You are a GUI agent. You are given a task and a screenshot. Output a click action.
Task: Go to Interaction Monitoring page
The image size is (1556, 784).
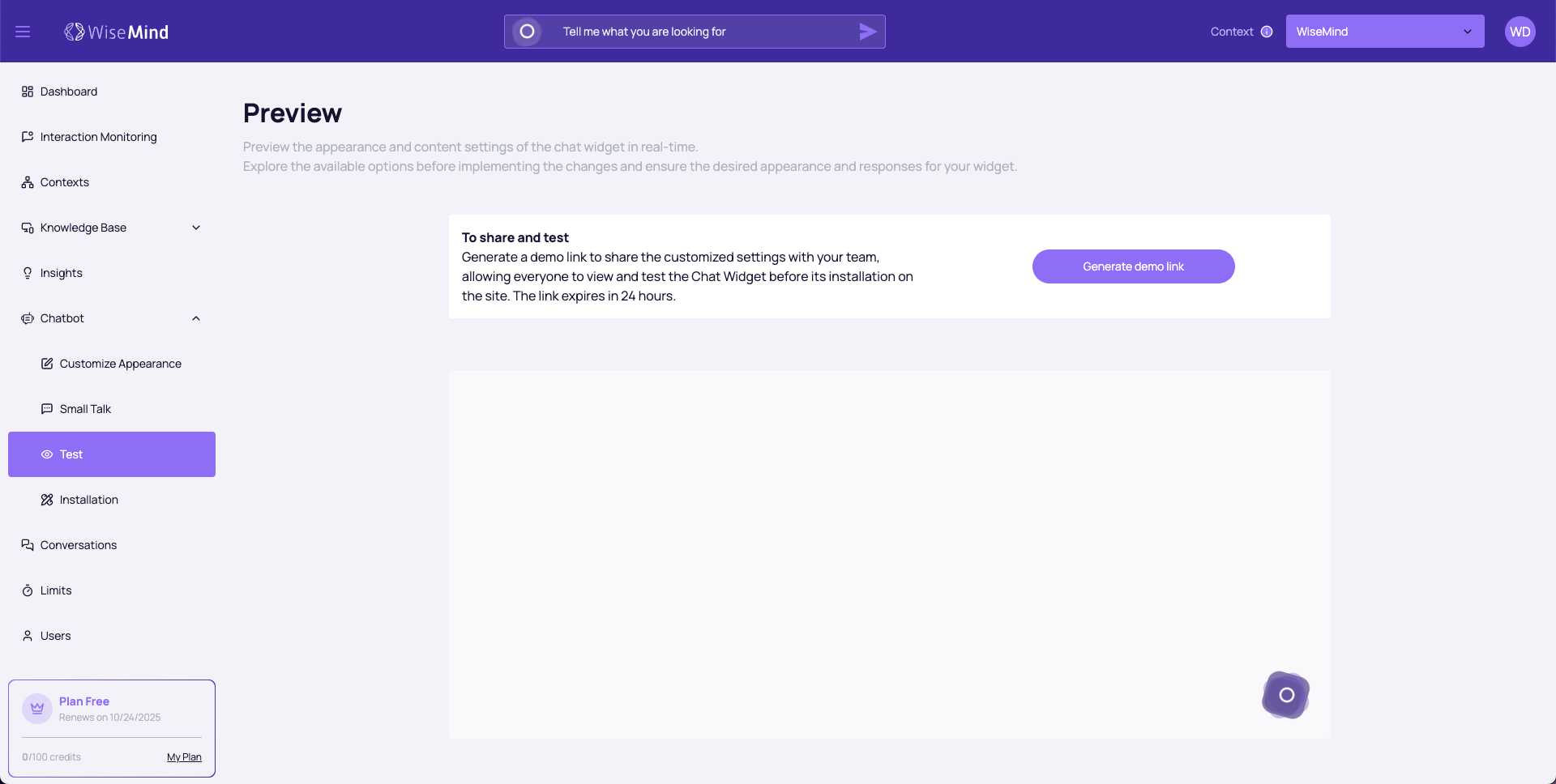point(98,137)
